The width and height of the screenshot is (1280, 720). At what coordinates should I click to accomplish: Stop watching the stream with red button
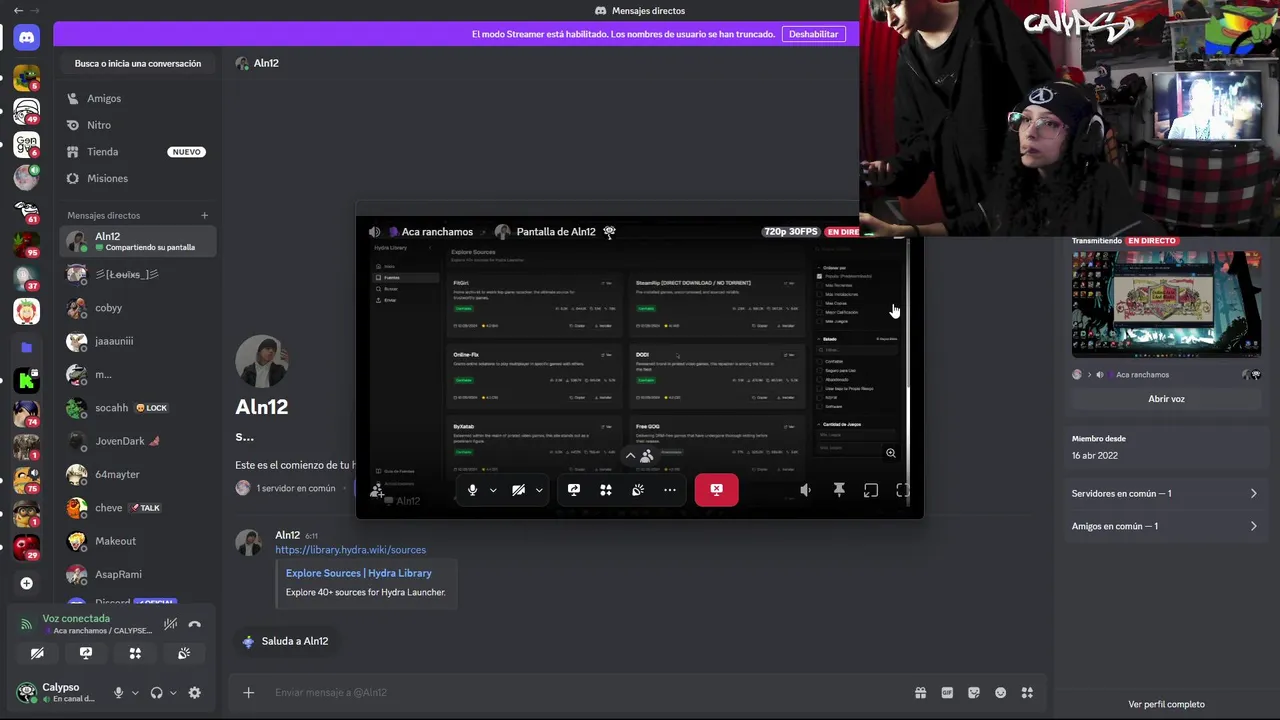point(717,490)
